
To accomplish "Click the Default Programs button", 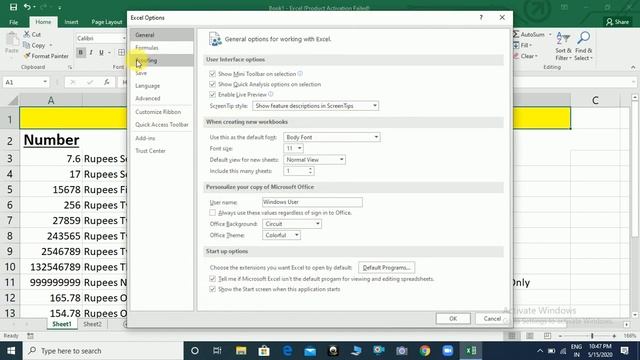I will click(x=387, y=268).
